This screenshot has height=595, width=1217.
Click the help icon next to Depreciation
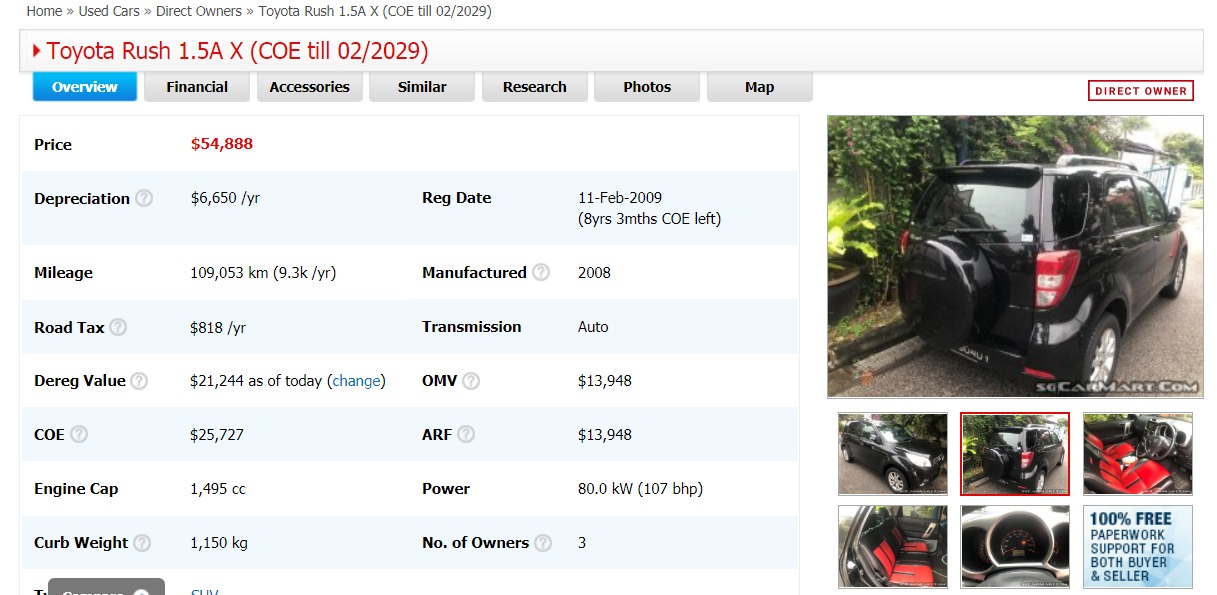[x=144, y=198]
